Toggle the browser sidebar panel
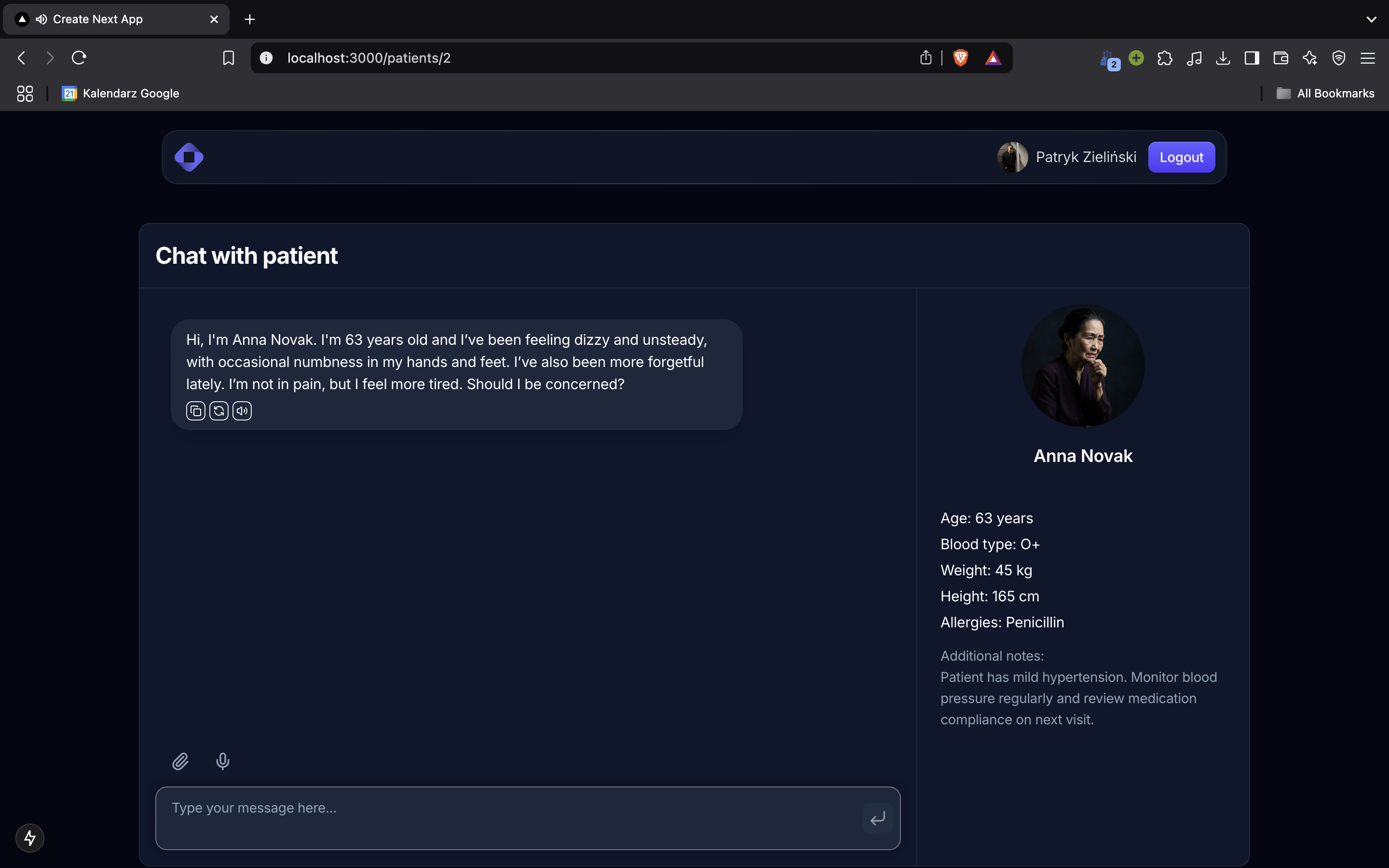Screen dimensions: 1389x868 pos(1251,58)
